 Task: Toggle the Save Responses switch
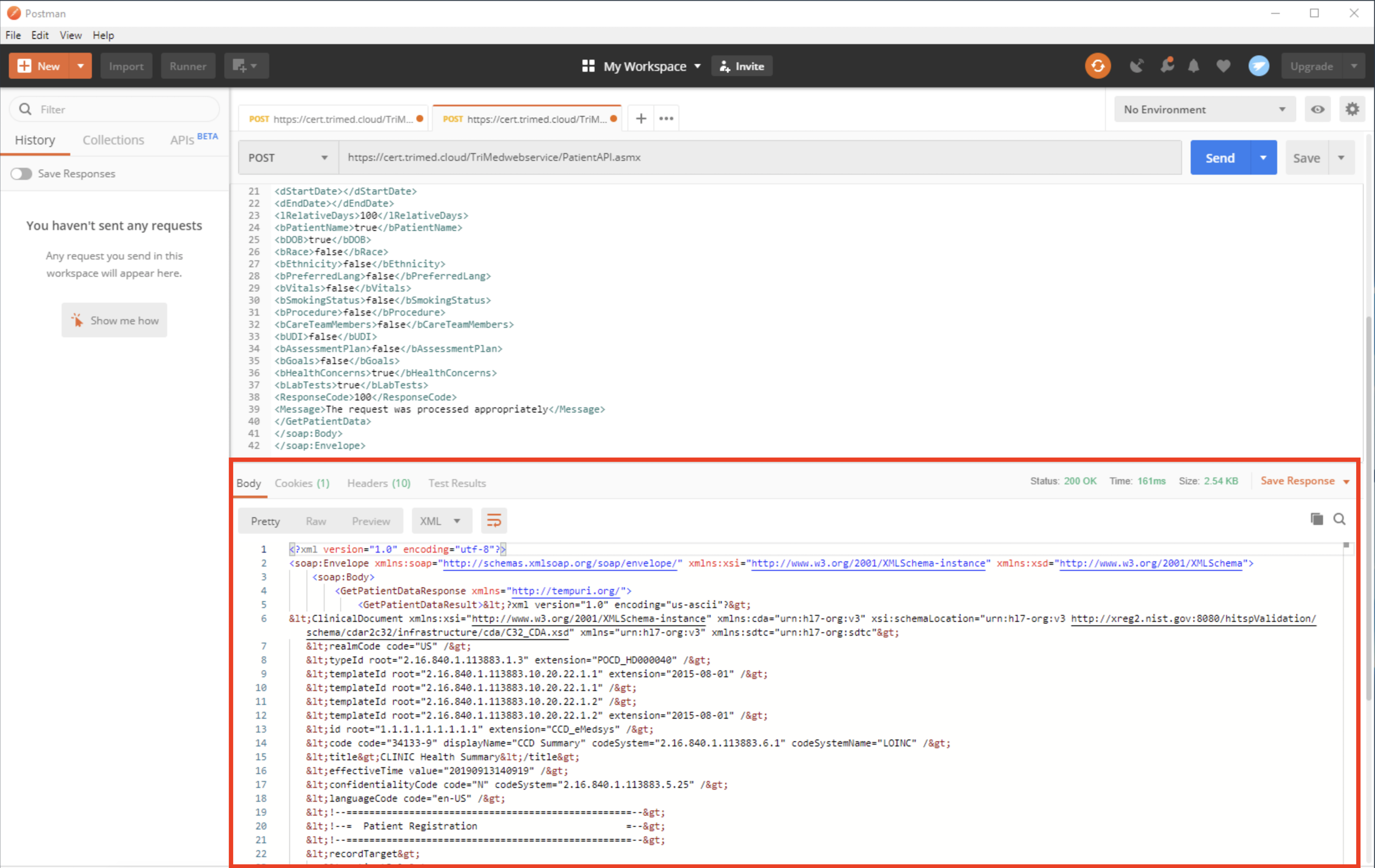coord(22,173)
